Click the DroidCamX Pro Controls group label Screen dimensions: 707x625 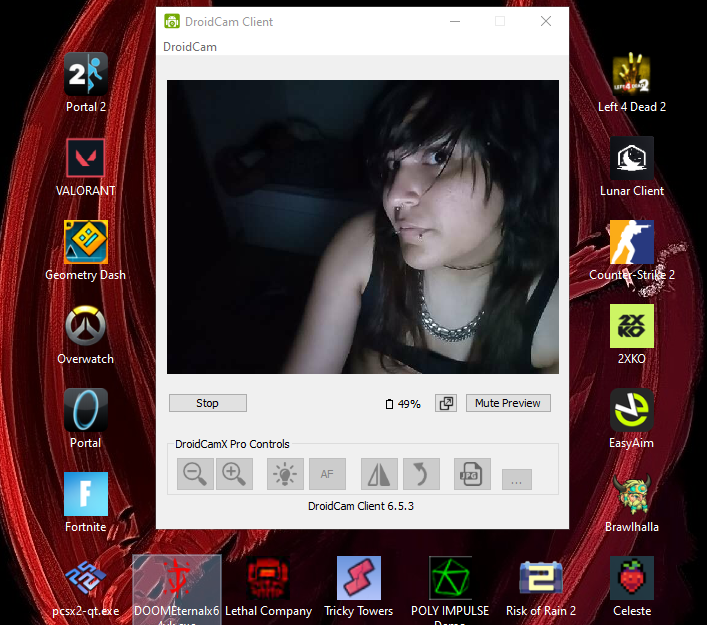pyautogui.click(x=232, y=444)
